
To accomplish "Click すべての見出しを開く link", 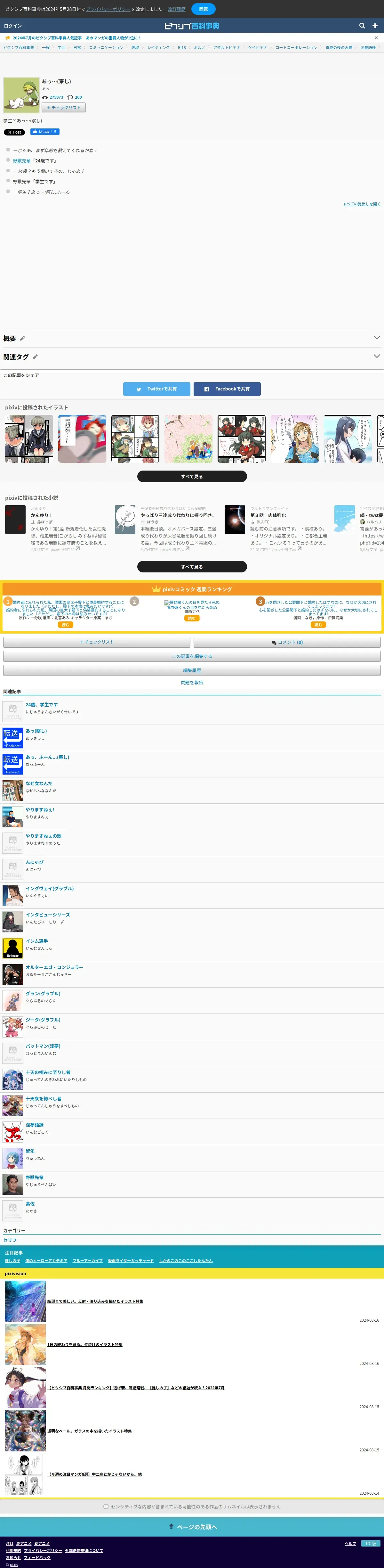I will pyautogui.click(x=362, y=204).
